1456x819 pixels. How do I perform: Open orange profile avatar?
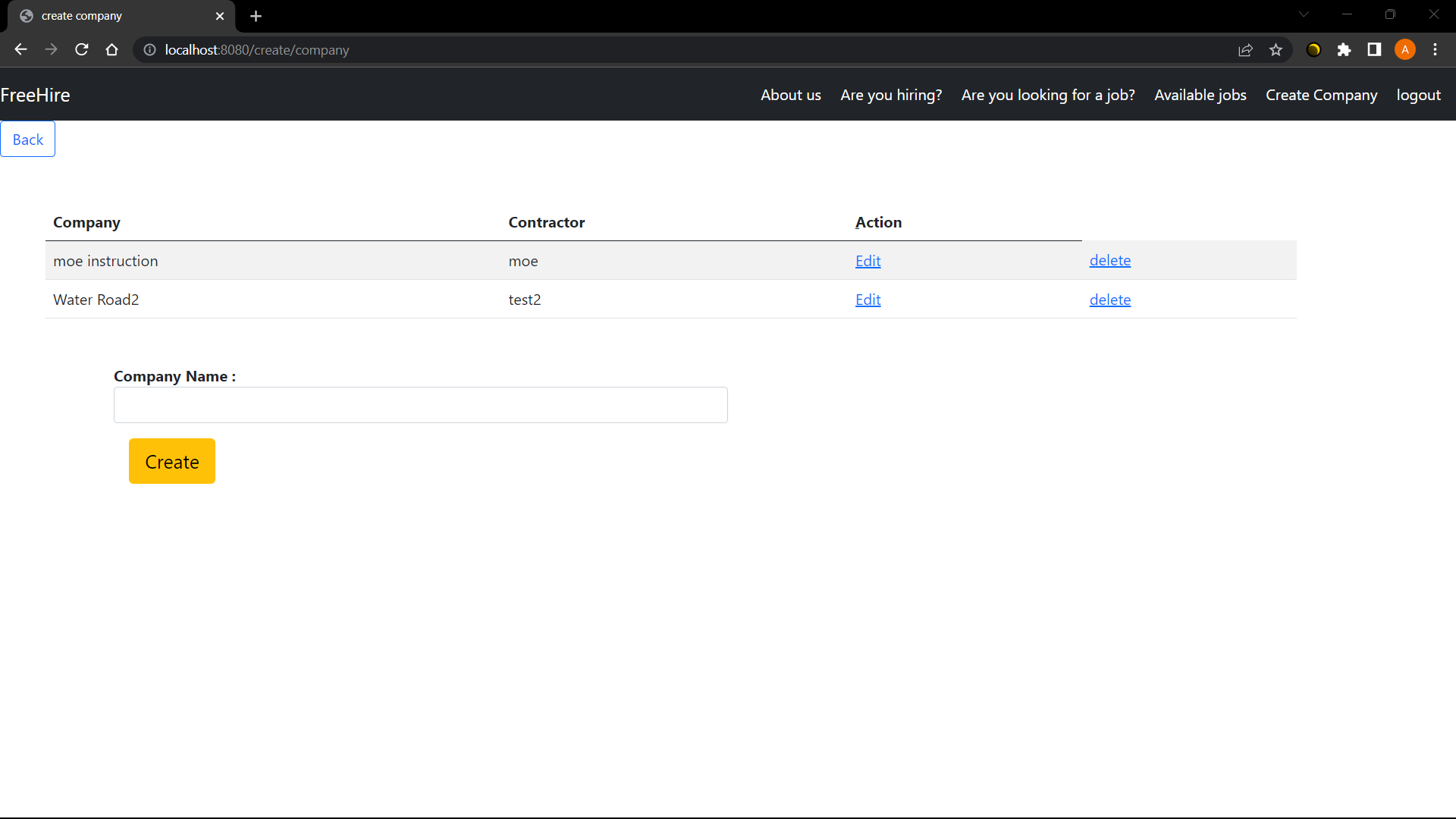(1404, 49)
